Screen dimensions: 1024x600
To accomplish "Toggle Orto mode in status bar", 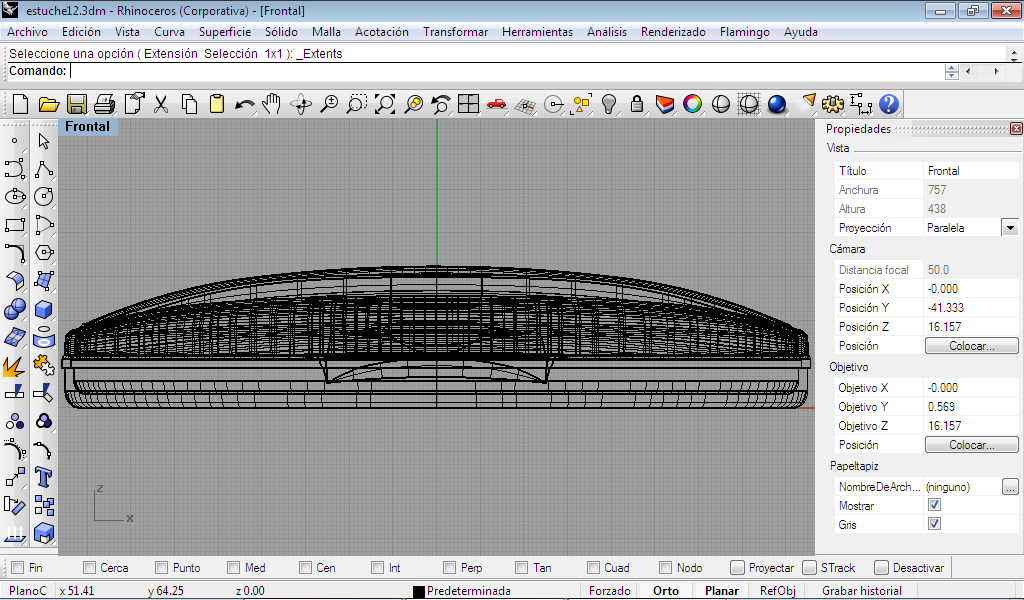I will click(x=665, y=591).
